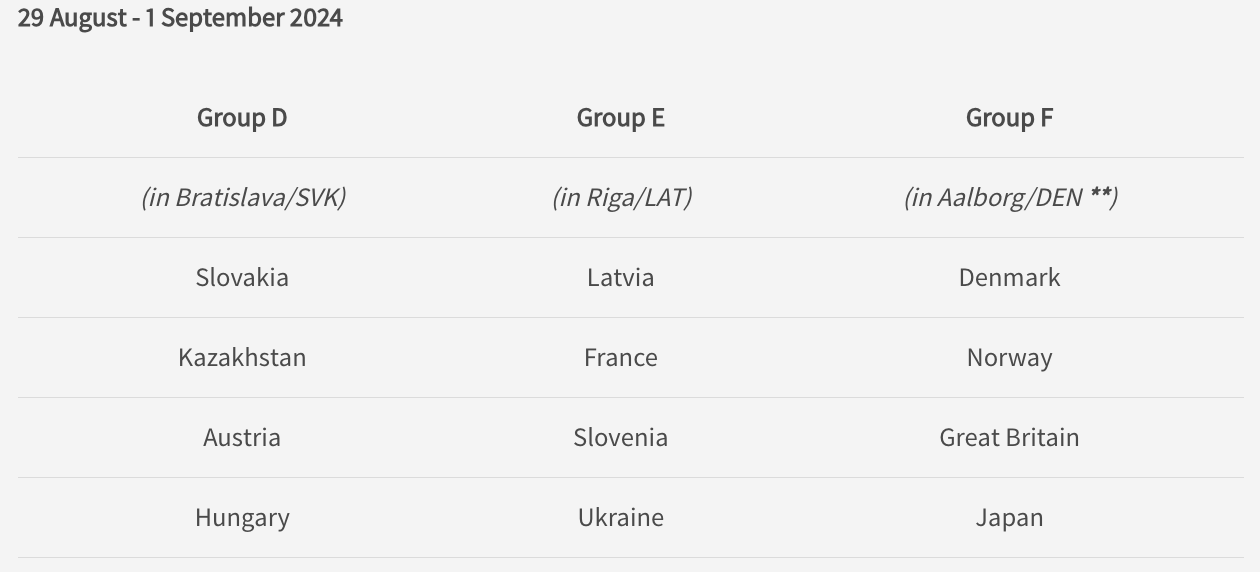Click Hungary in Group D
This screenshot has height=572, width=1260.
[242, 518]
